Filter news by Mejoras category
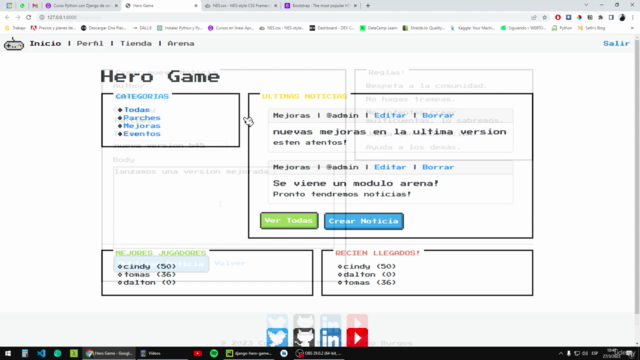 [142, 126]
